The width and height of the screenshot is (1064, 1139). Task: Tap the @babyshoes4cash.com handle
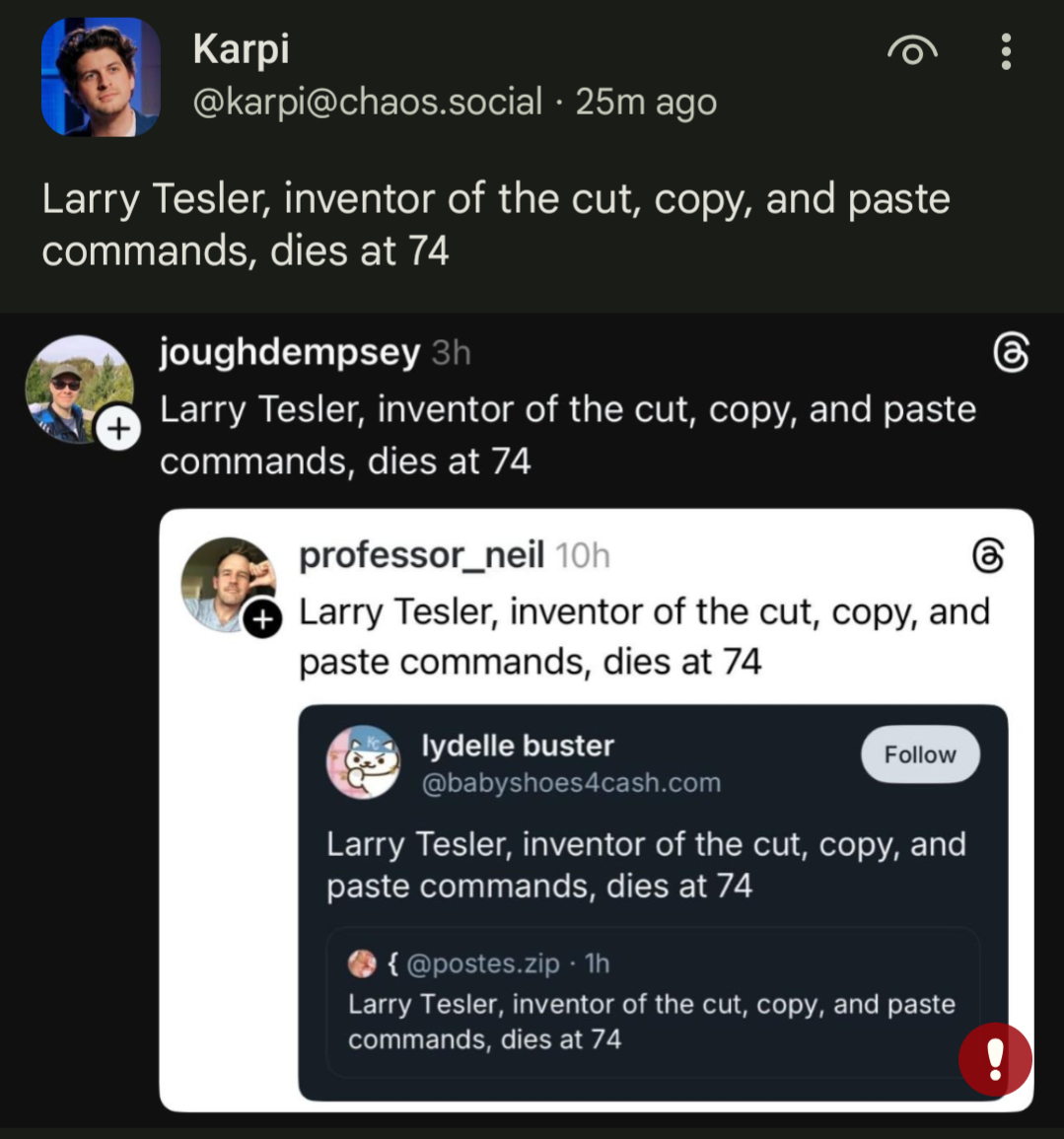coord(571,783)
